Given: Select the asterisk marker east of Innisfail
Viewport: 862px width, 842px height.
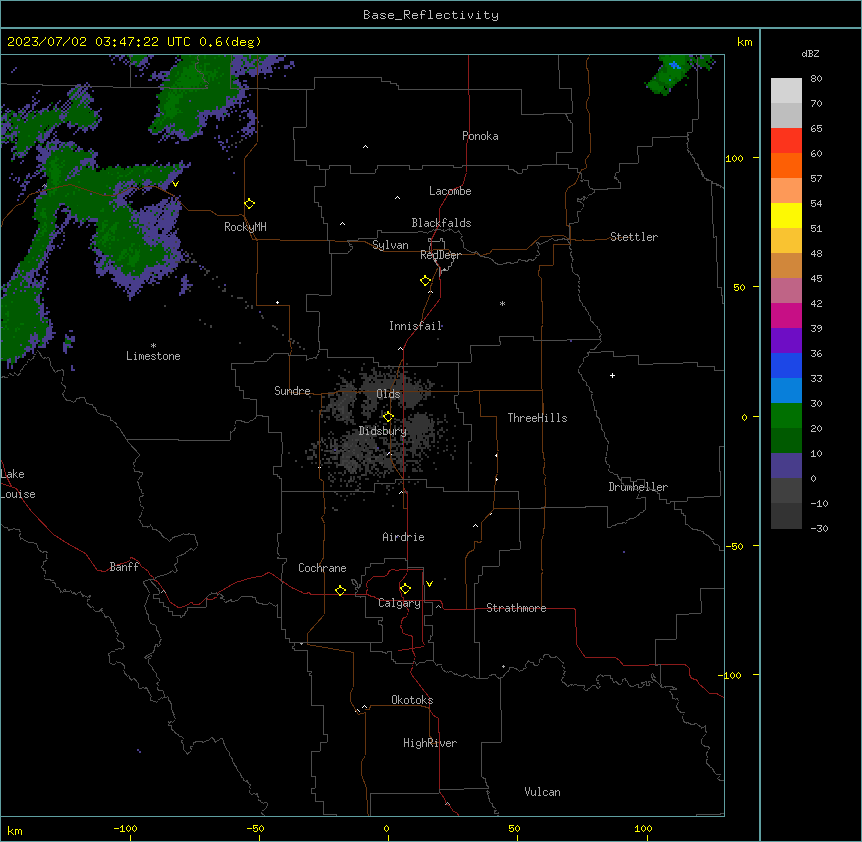Looking at the screenshot, I should click(502, 303).
